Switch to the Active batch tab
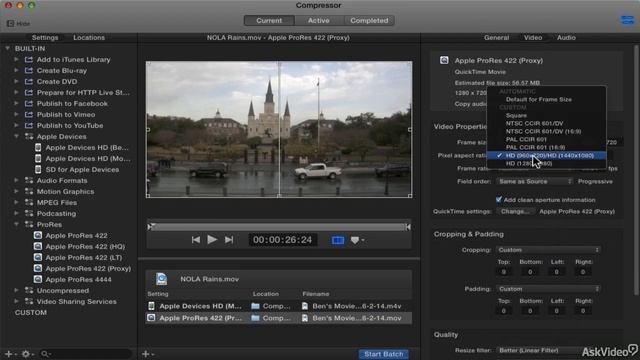640x360 pixels. pyautogui.click(x=318, y=20)
